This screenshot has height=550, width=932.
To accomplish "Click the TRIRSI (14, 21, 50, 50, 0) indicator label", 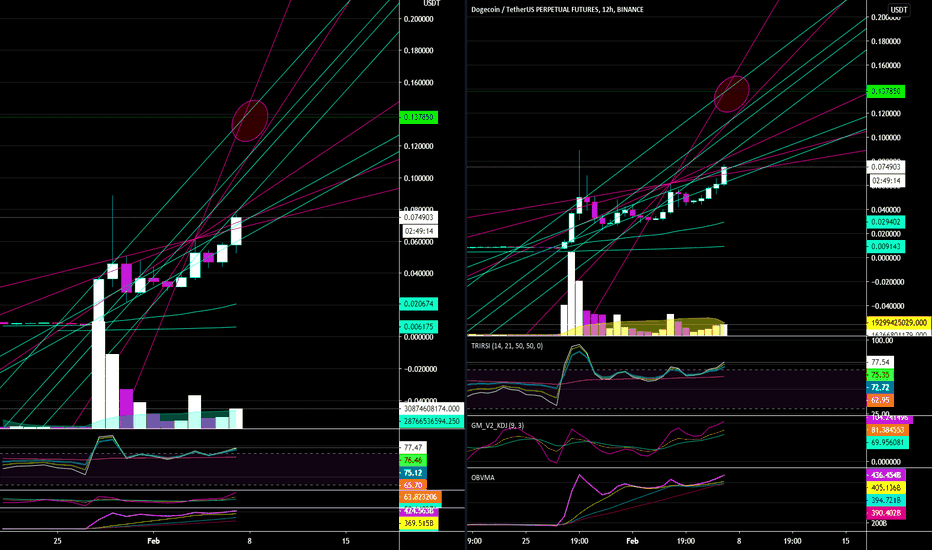I will point(507,345).
